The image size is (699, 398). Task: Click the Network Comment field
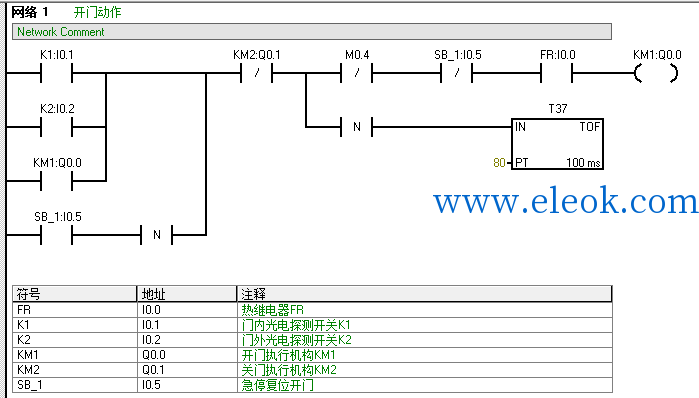coord(312,32)
